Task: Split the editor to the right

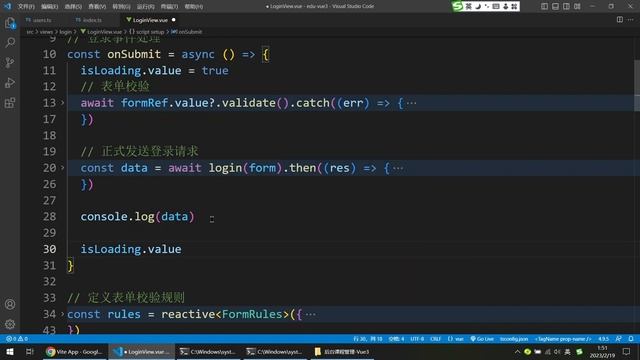Action: coord(620,20)
